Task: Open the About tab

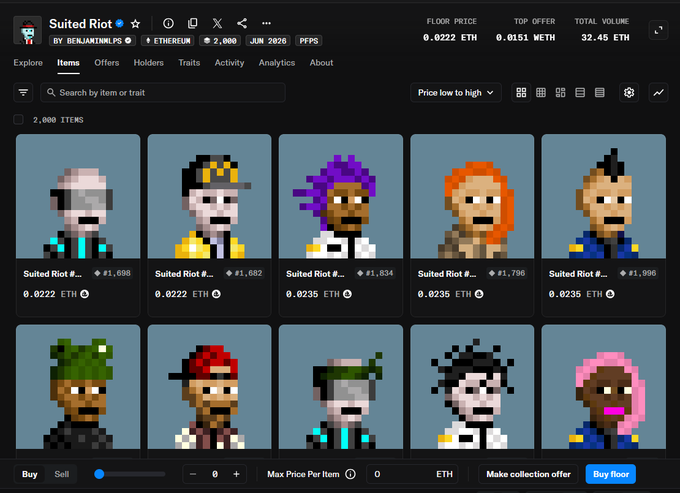Action: [321, 62]
